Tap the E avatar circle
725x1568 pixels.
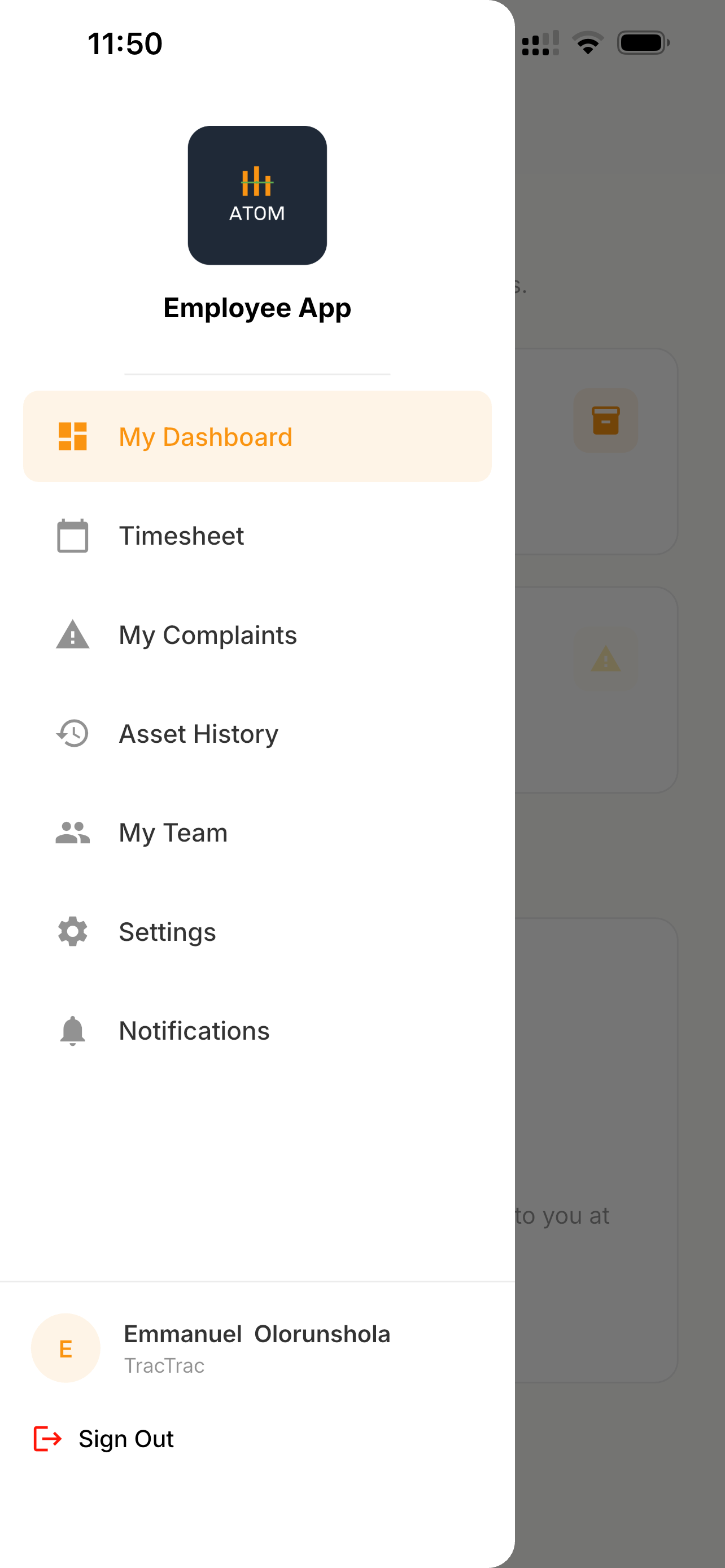[65, 1348]
